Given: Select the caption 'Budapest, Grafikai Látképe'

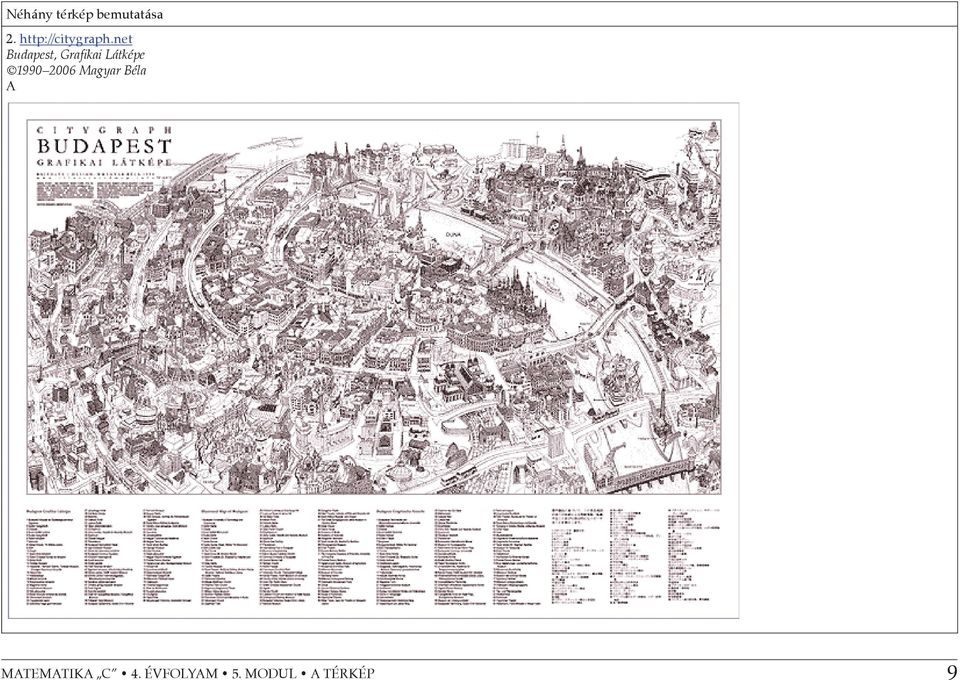Looking at the screenshot, I should pos(75,55).
